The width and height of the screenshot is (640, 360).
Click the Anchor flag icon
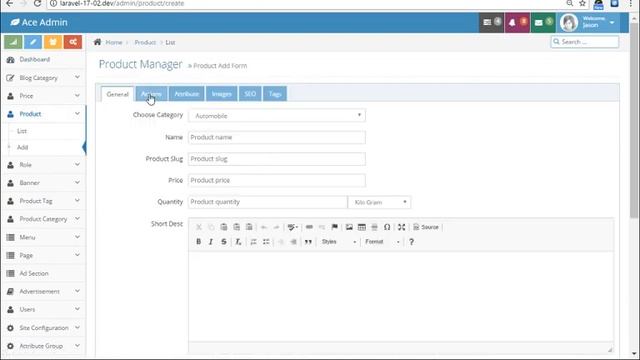pos(334,227)
